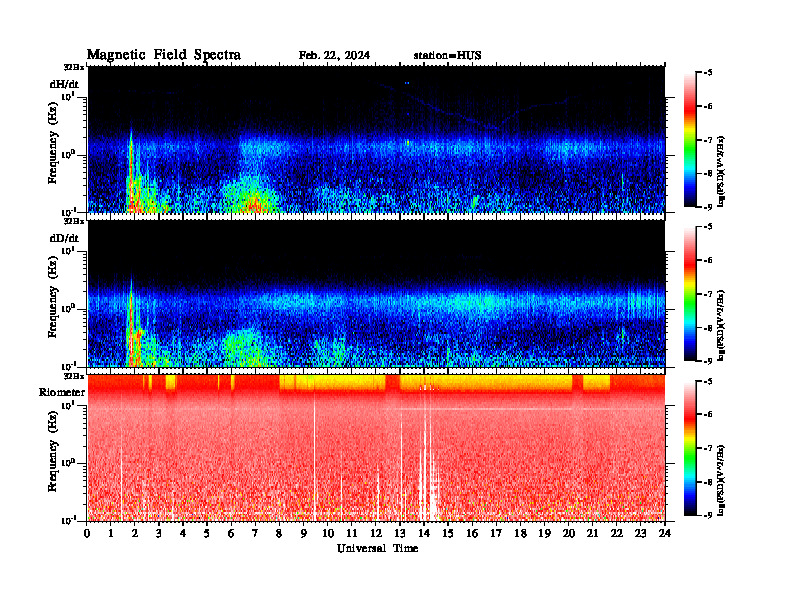Screen dimensions: 792x612
Task: Click hour 10 on the Universal Time axis
Action: (328, 534)
